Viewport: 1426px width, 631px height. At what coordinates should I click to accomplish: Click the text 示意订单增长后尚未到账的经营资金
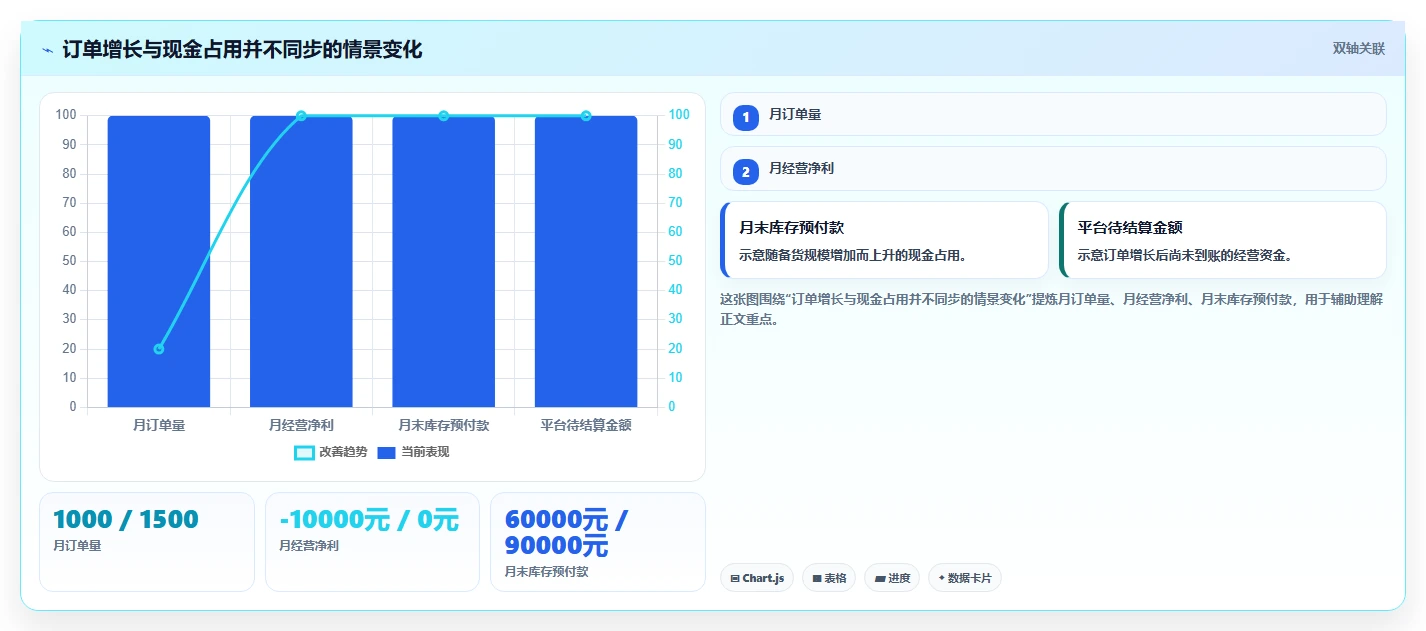(x=1186, y=255)
